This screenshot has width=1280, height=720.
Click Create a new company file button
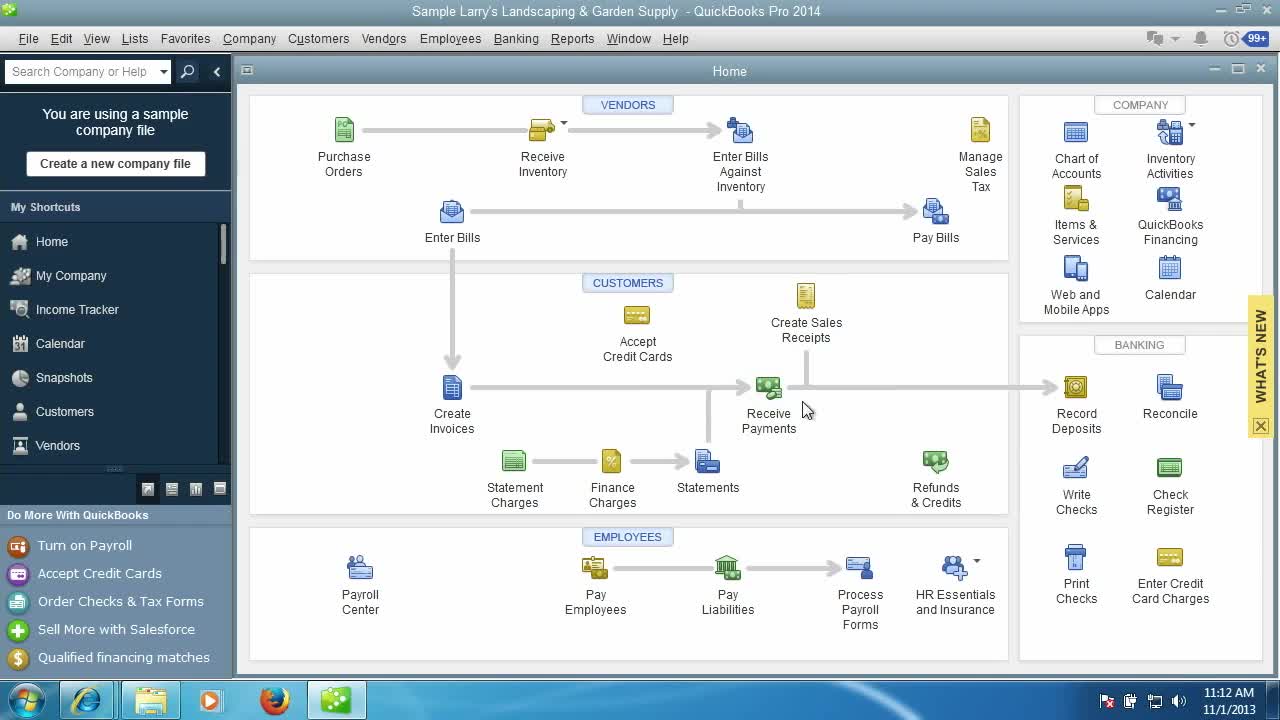coord(116,163)
